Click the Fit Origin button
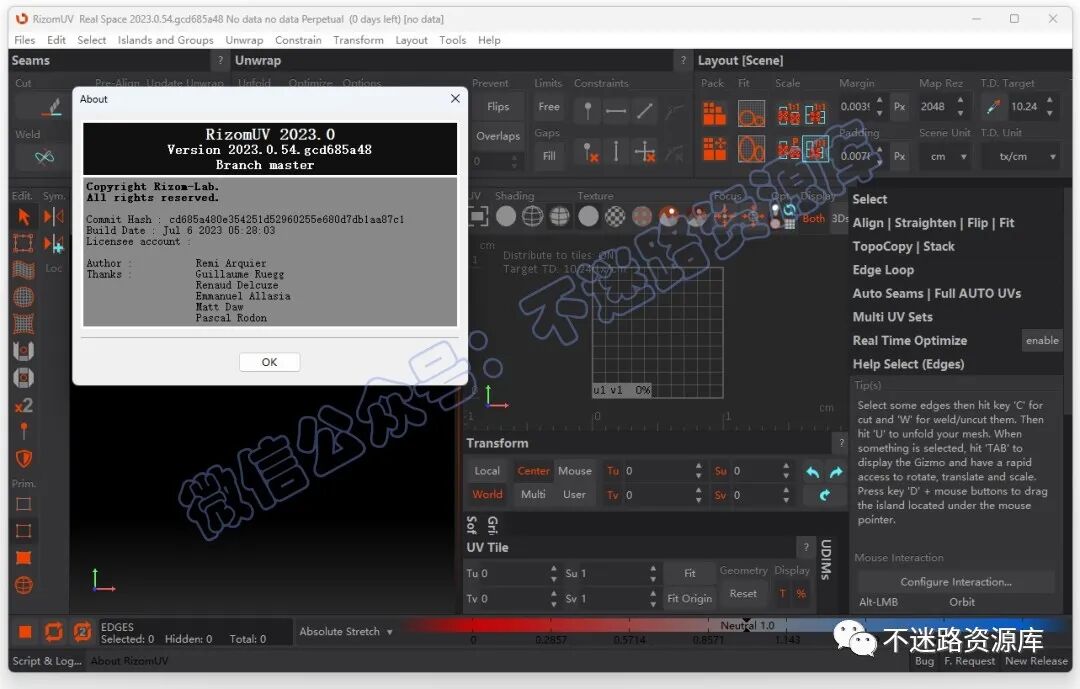Screen dimensions: 1080x689 [x=689, y=599]
